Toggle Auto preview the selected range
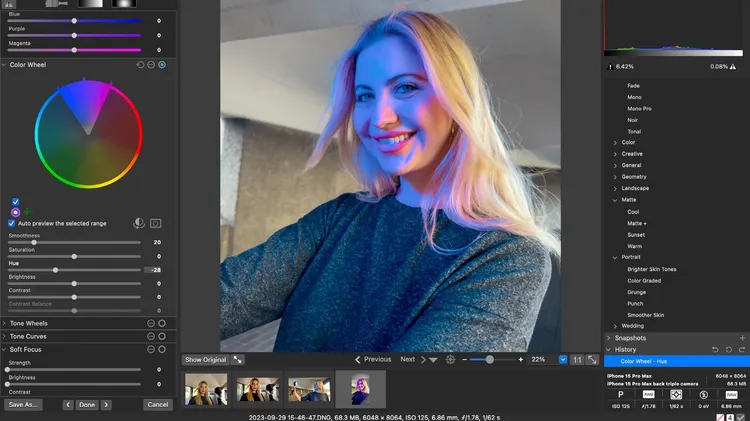Screen dimensions: 750x421 pos(11,223)
